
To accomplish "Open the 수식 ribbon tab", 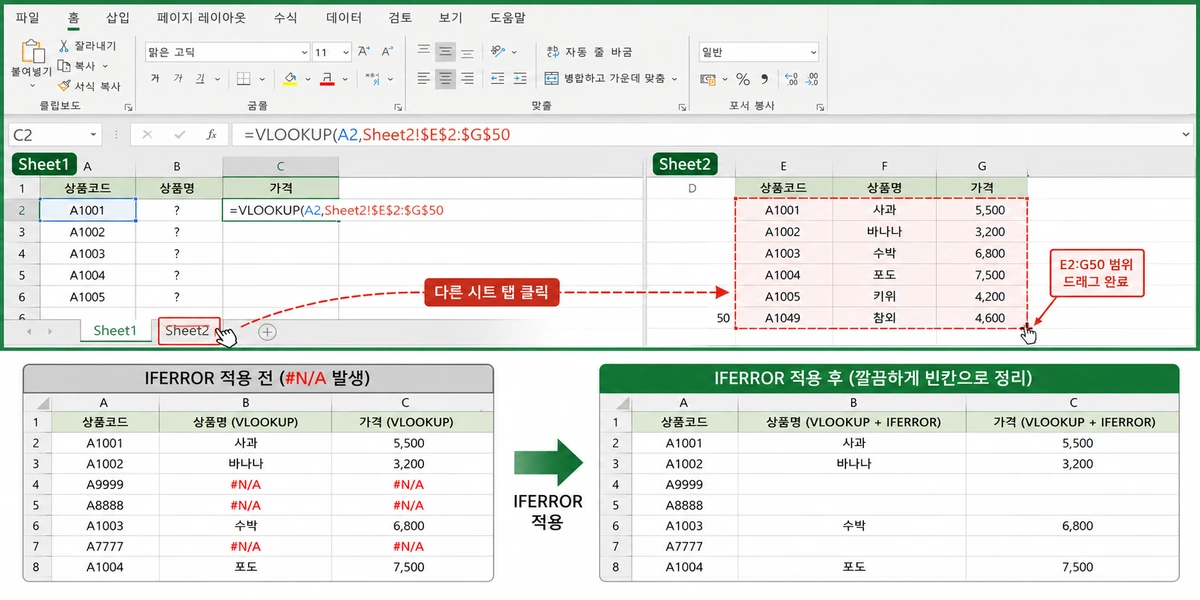I will point(285,18).
